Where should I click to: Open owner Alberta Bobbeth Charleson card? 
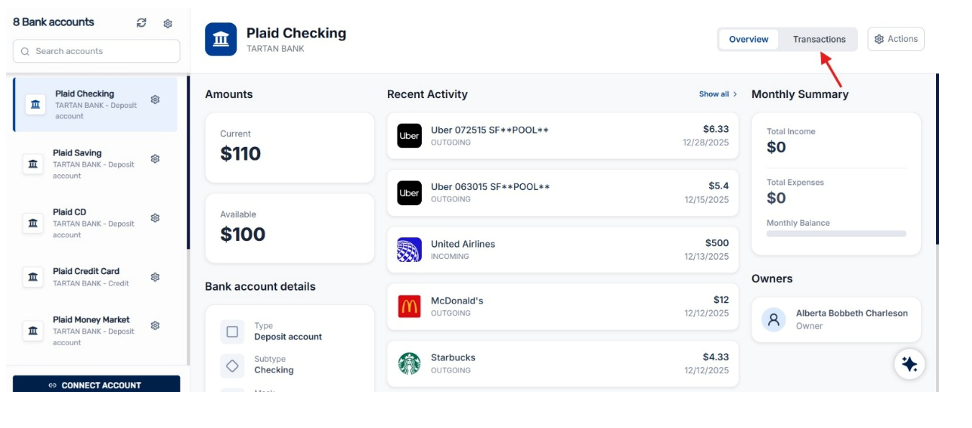click(x=836, y=319)
